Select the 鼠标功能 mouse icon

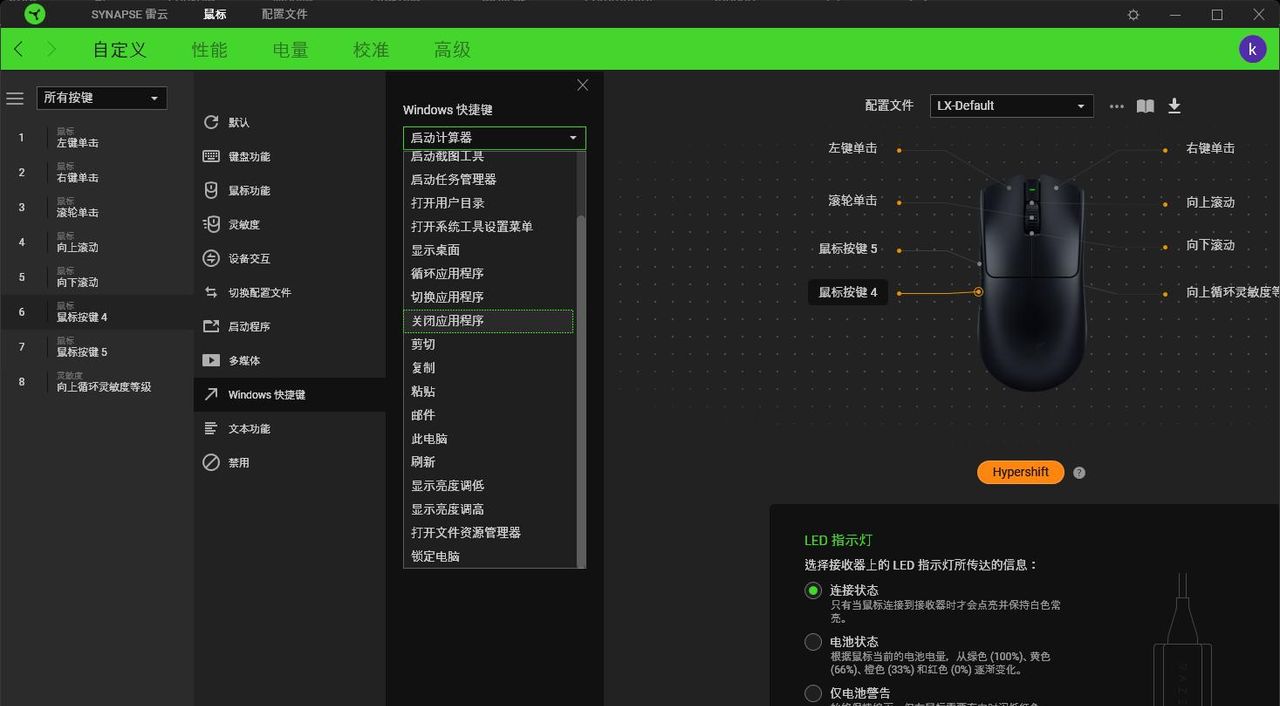pos(211,190)
